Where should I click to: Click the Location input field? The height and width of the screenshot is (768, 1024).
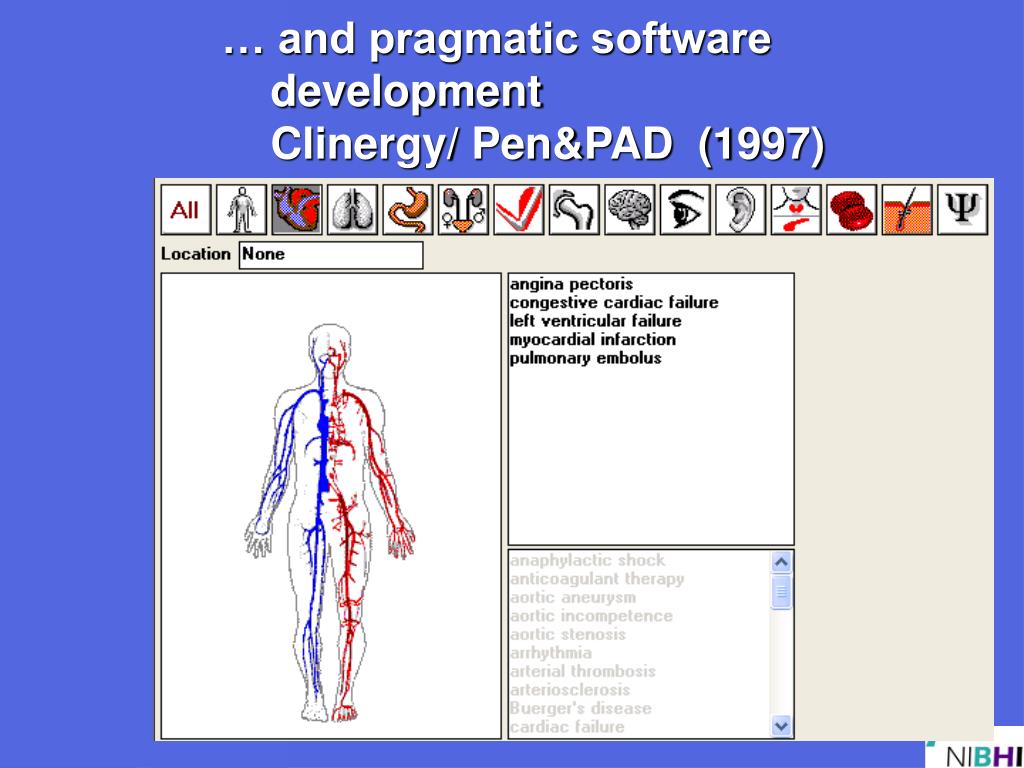(331, 255)
